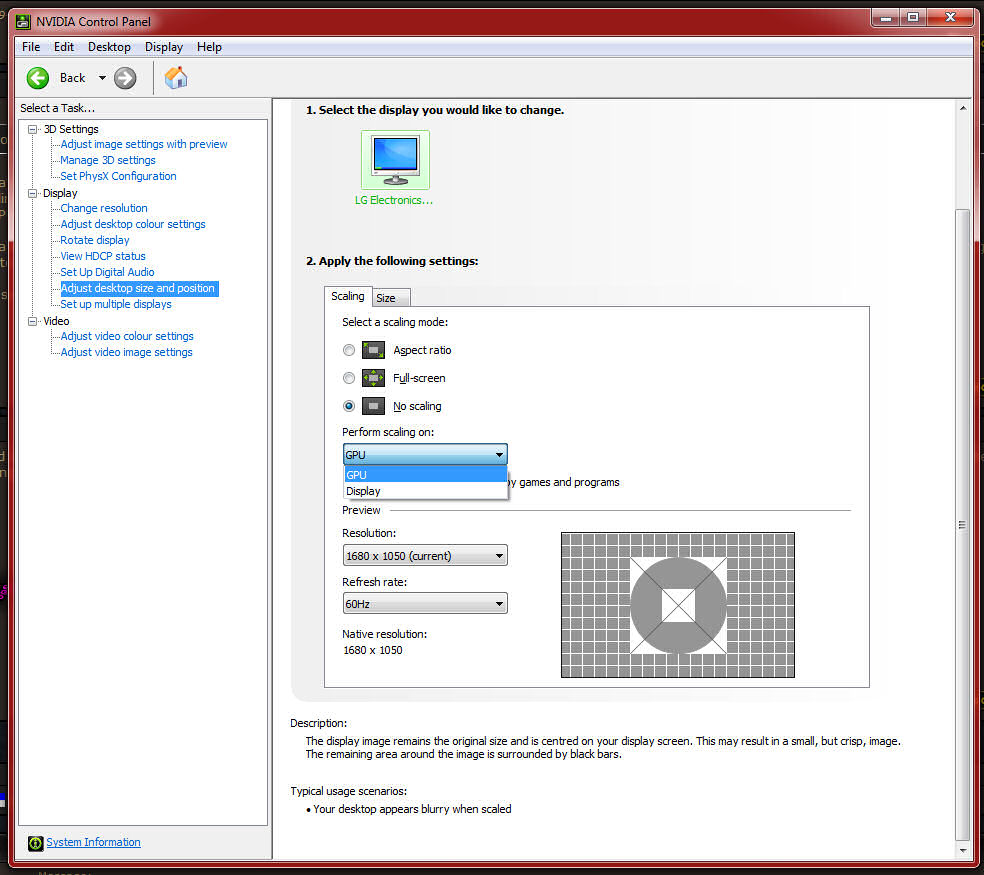This screenshot has width=984, height=875.
Task: Open the Refresh rate 60Hz dropdown
Action: (425, 604)
